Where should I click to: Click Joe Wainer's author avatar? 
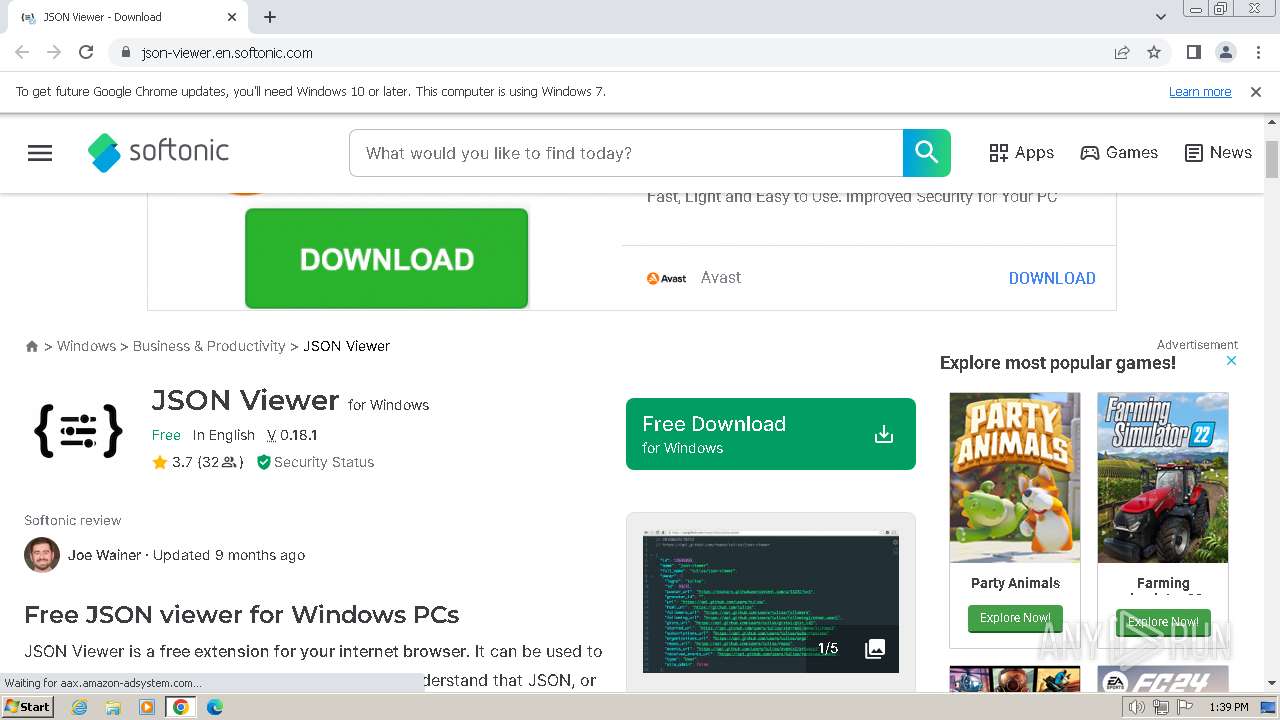42,555
